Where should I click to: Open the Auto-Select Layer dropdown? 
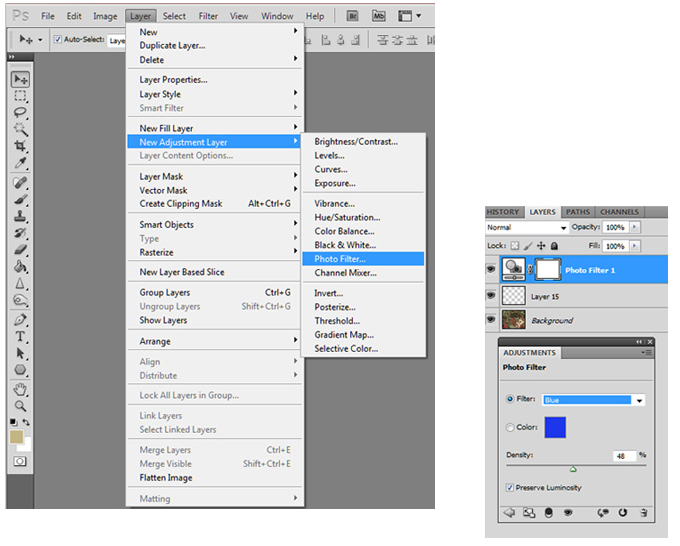117,40
